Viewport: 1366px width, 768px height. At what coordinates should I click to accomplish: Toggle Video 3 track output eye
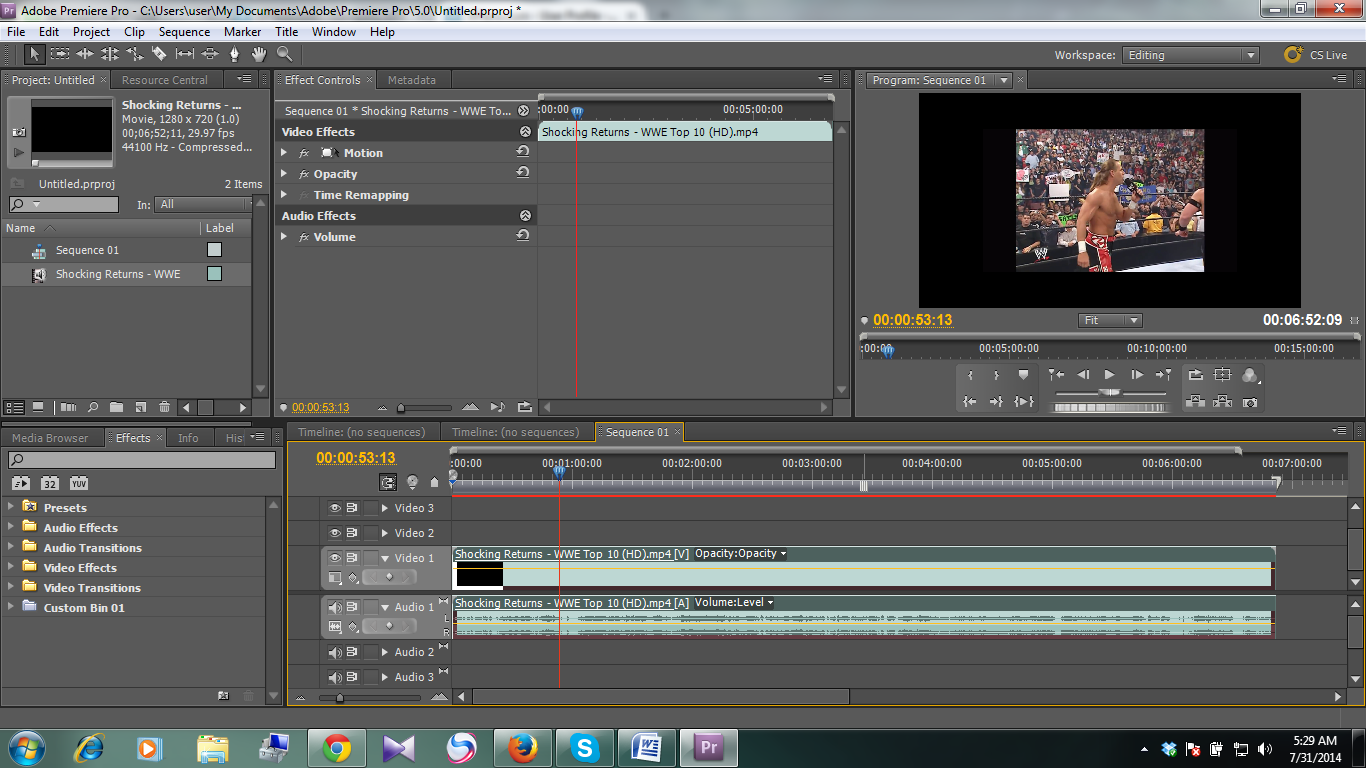click(335, 508)
